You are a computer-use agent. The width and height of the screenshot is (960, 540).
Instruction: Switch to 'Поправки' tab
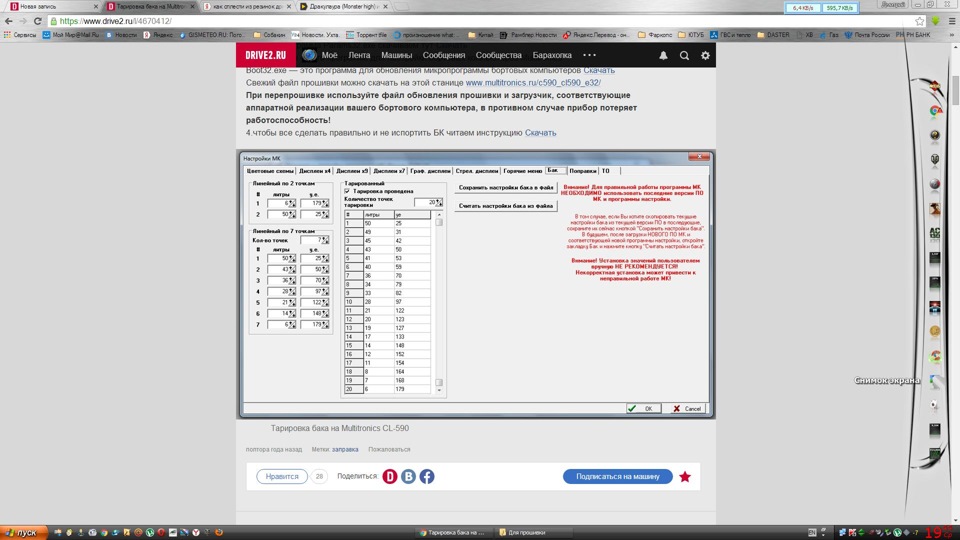[x=582, y=171]
